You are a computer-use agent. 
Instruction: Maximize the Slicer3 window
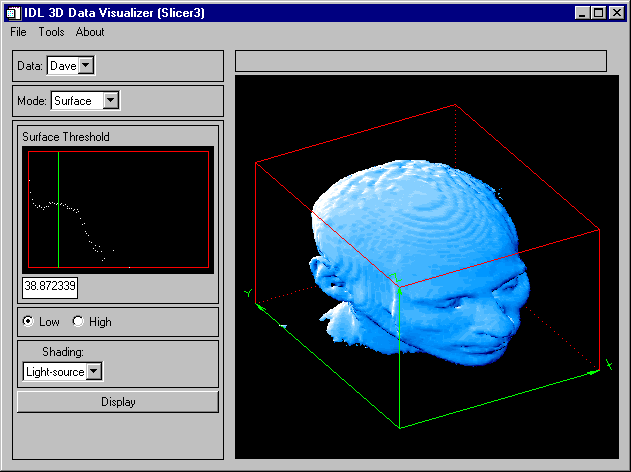click(598, 13)
